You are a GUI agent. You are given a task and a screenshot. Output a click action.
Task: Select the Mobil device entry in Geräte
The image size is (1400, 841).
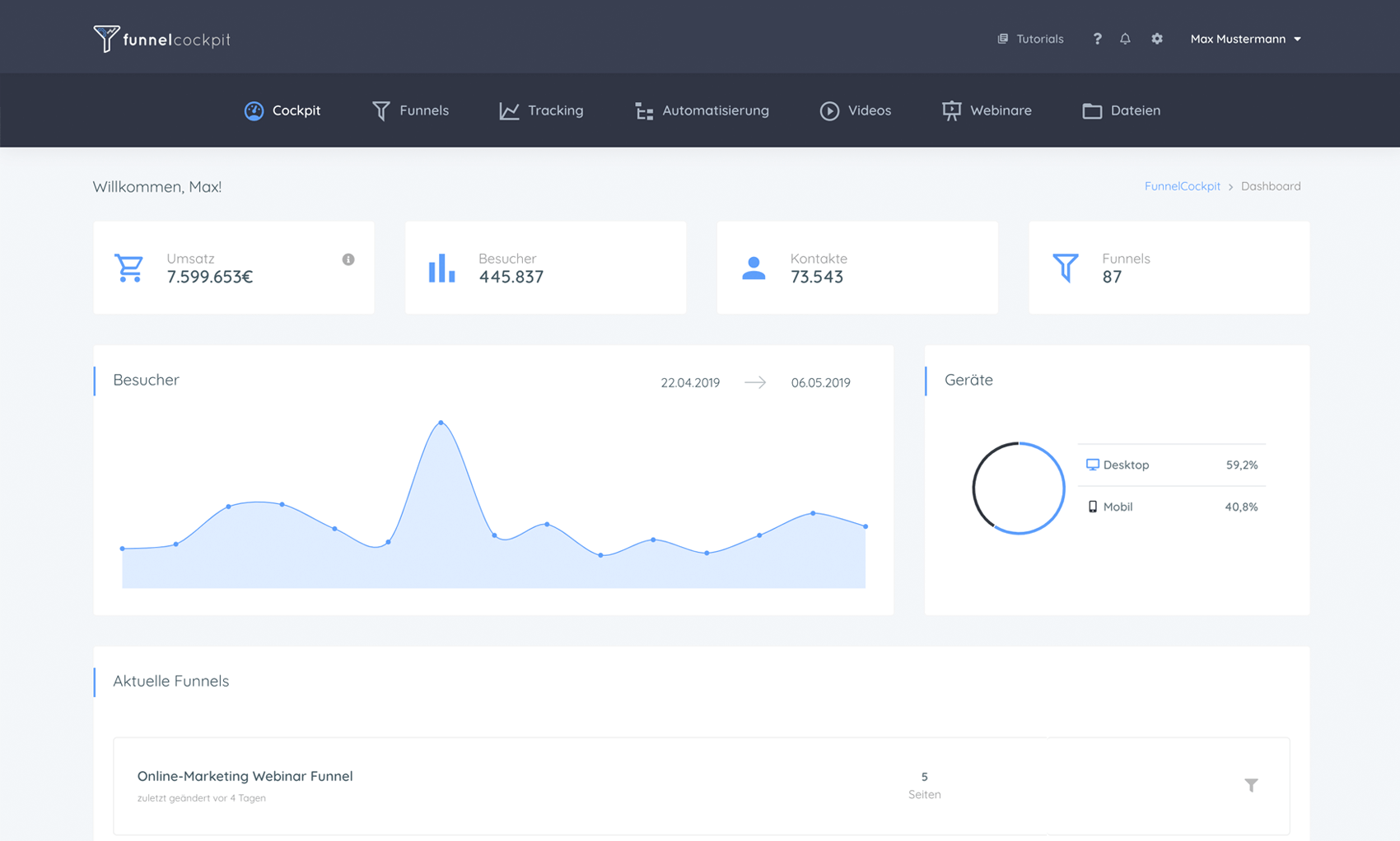click(x=1117, y=507)
